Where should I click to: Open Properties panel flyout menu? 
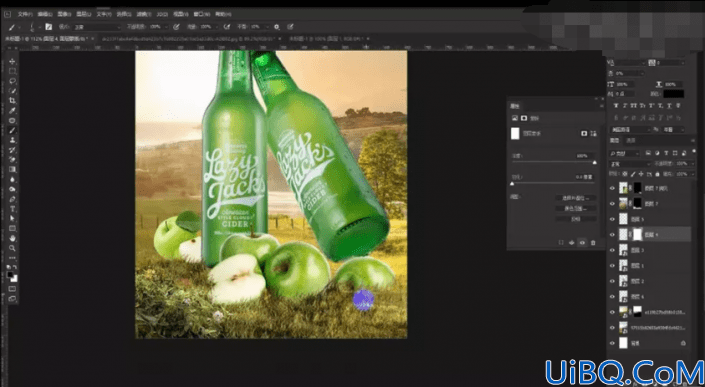[x=601, y=106]
